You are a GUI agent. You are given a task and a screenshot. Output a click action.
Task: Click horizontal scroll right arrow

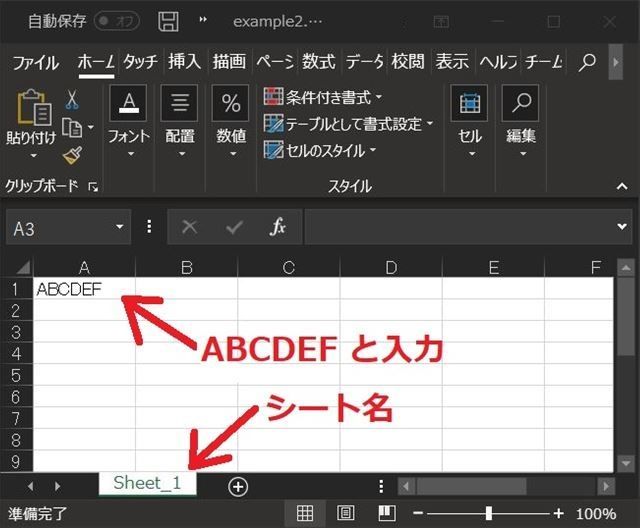click(606, 486)
